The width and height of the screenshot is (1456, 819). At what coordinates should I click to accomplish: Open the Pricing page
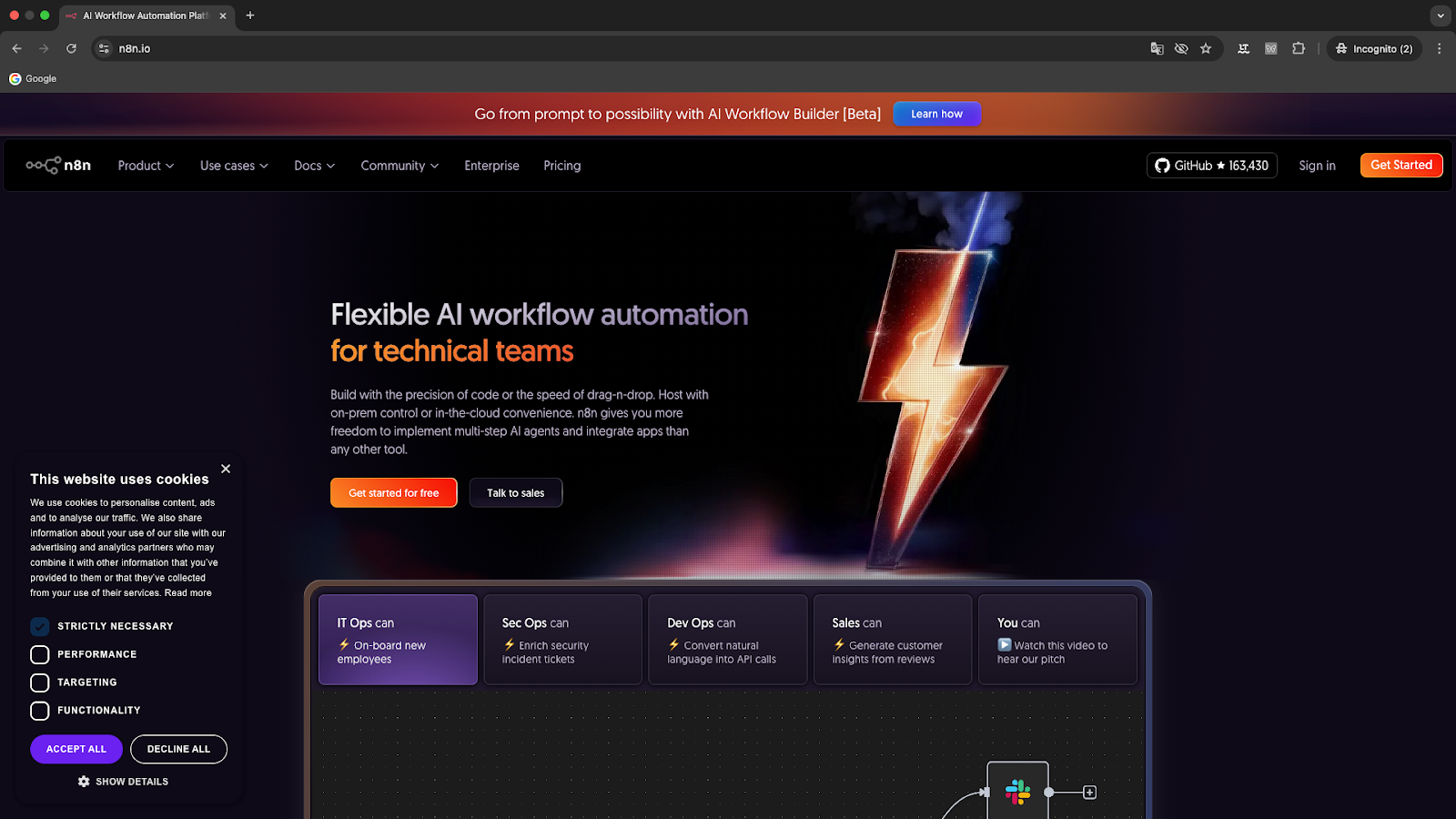tap(561, 166)
